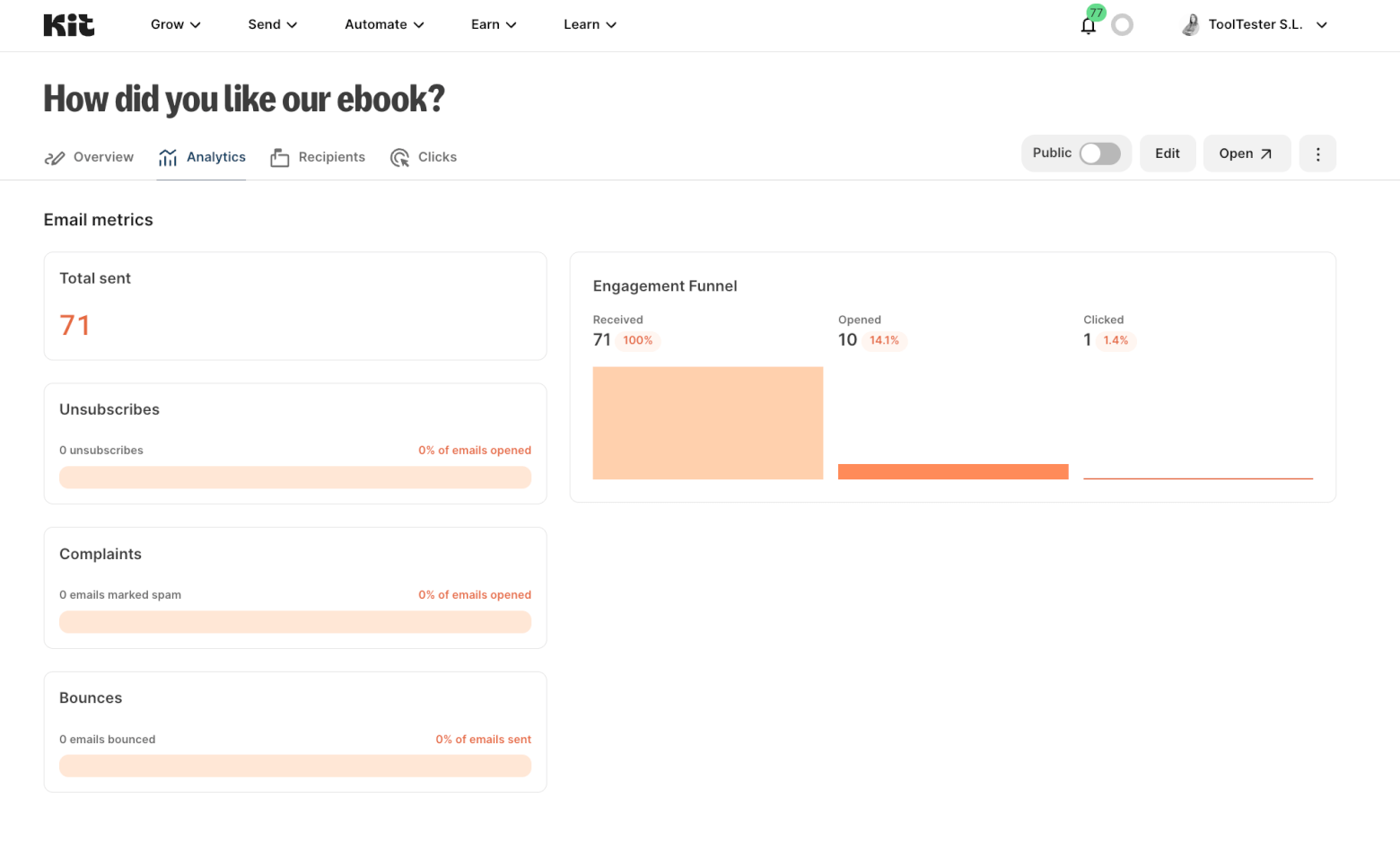Image resolution: width=1400 pixels, height=842 pixels.
Task: Click the 1.4% clicked badge
Action: (x=1116, y=340)
